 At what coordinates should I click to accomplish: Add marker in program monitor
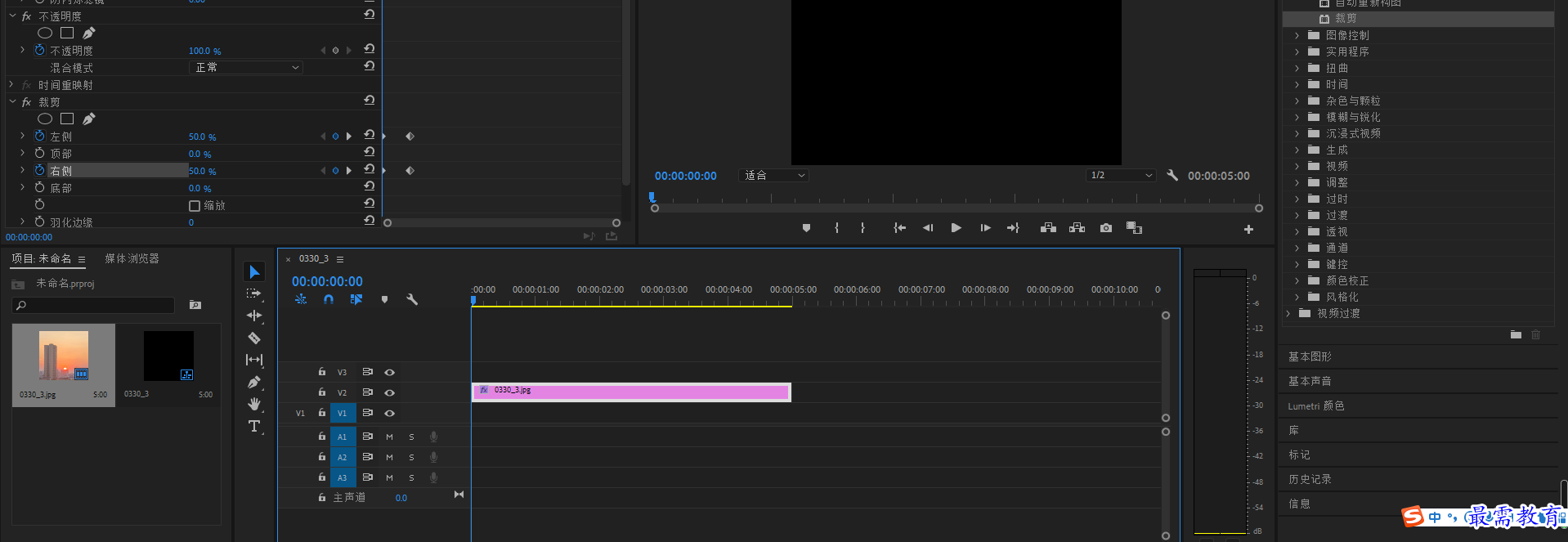click(806, 228)
